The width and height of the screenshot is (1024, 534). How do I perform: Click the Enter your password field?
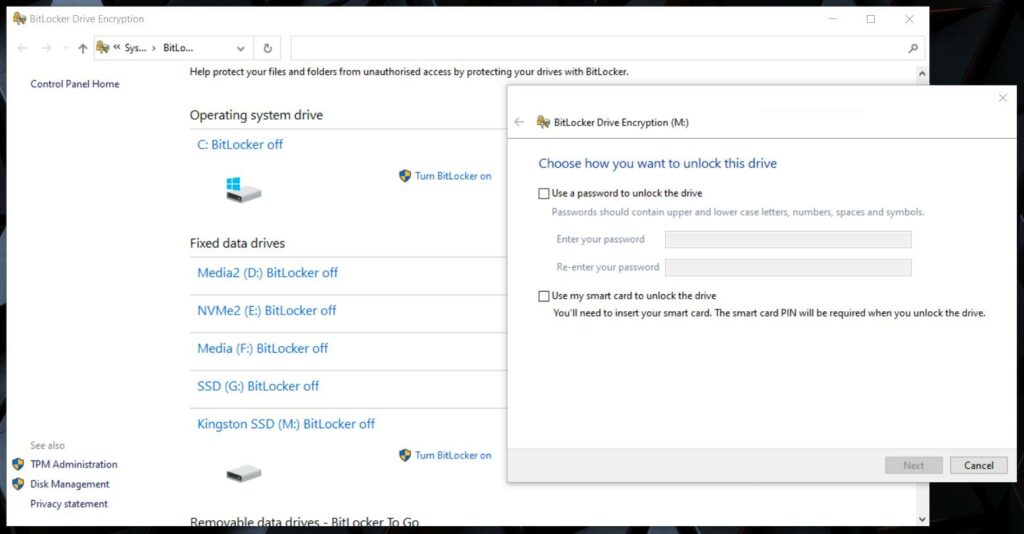click(x=788, y=239)
